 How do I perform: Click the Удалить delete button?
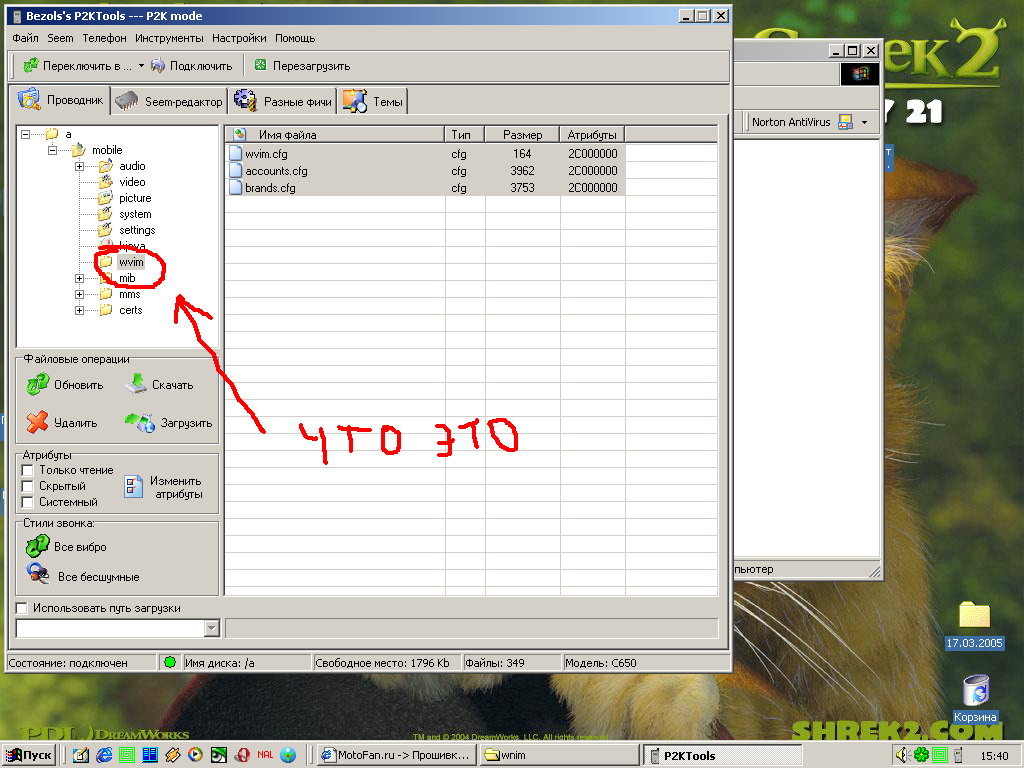[x=61, y=423]
